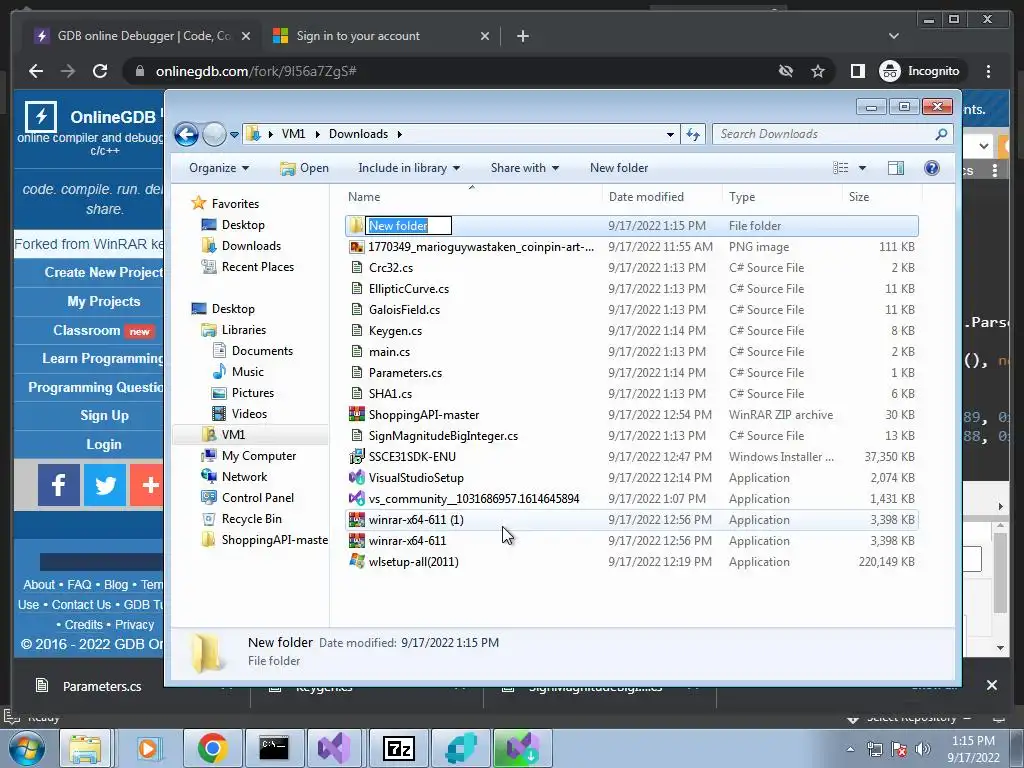Viewport: 1024px width, 768px height.
Task: Select Keygen.cs file
Action: coord(395,330)
